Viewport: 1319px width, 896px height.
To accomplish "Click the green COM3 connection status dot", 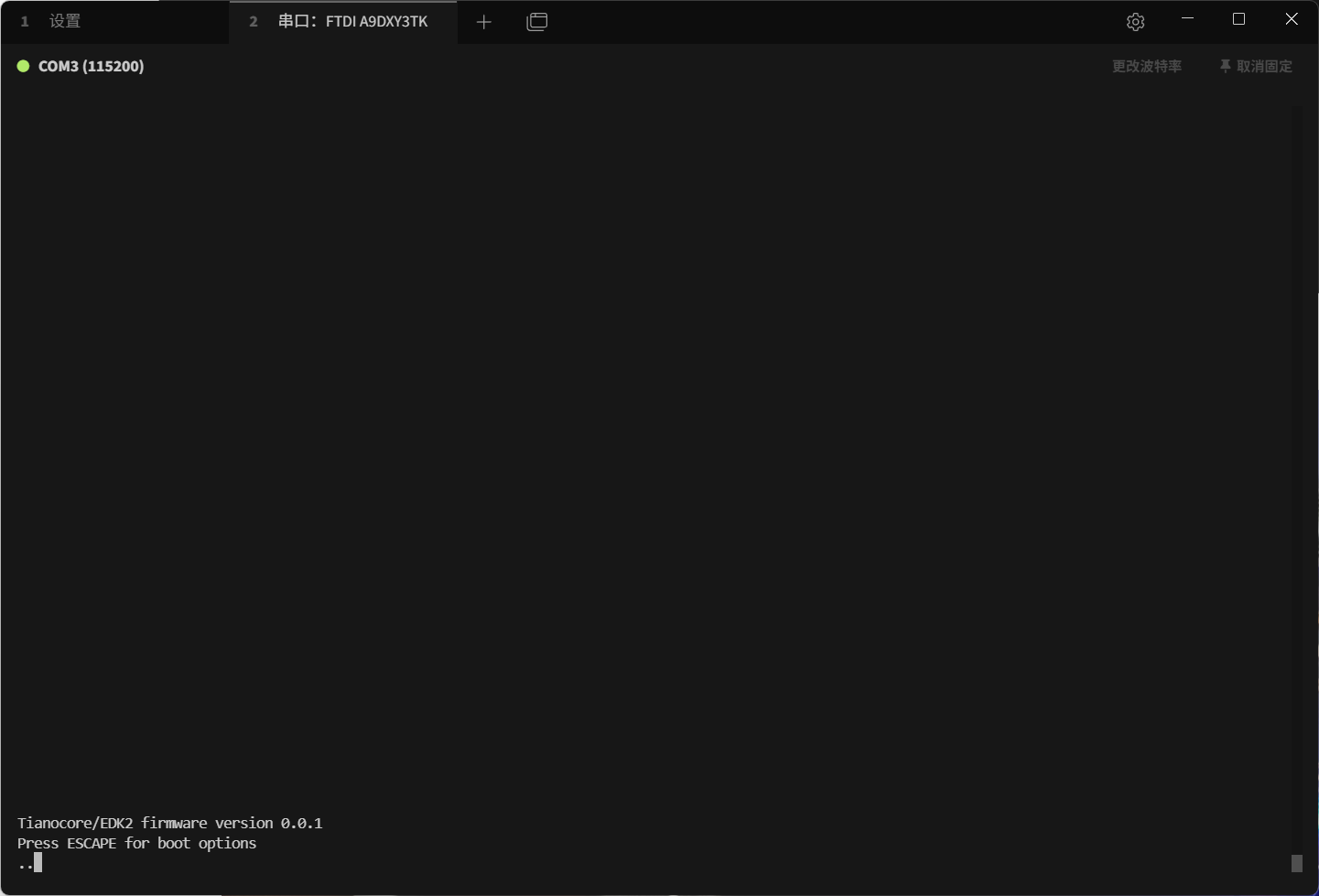I will (24, 66).
